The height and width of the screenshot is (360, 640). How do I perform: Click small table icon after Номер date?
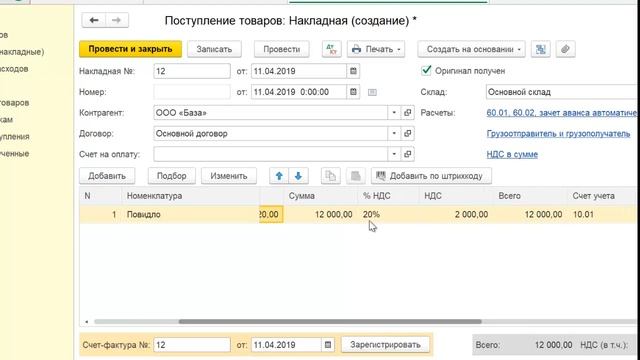[x=372, y=92]
